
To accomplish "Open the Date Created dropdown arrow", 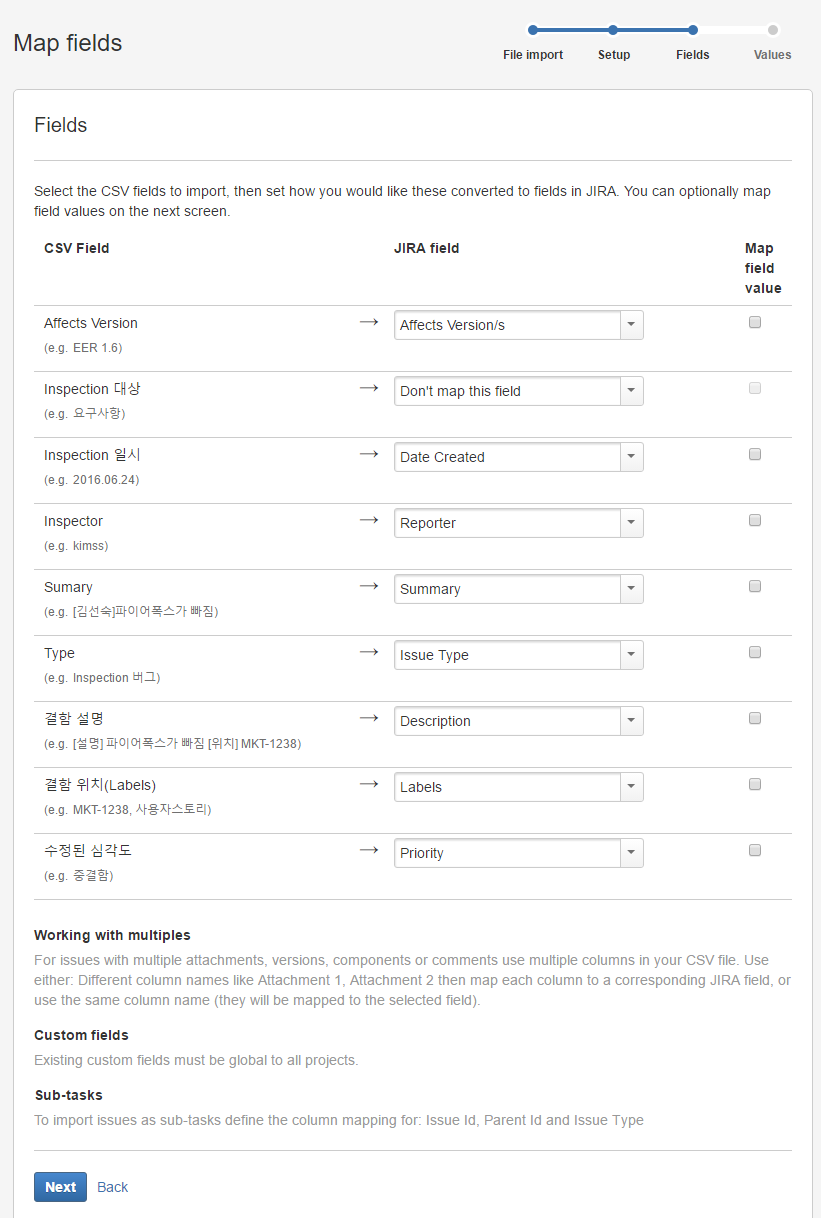I will click(631, 457).
